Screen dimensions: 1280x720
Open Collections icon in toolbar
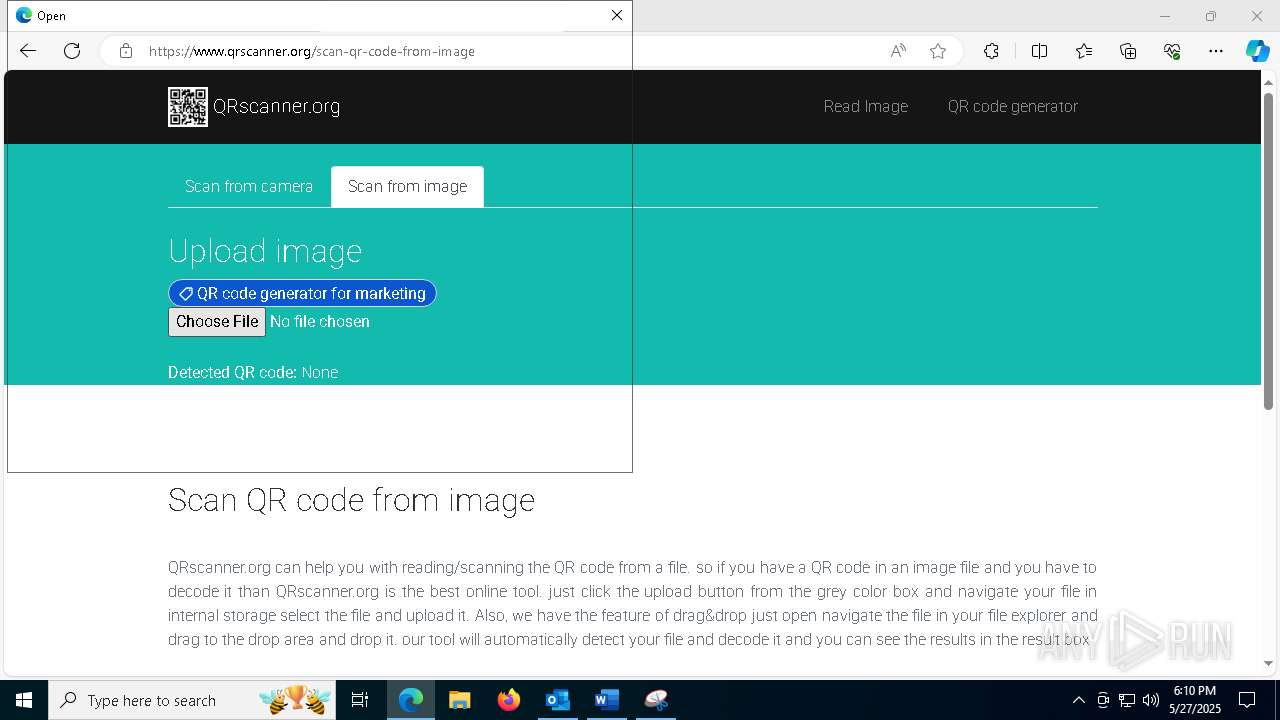[x=1128, y=51]
